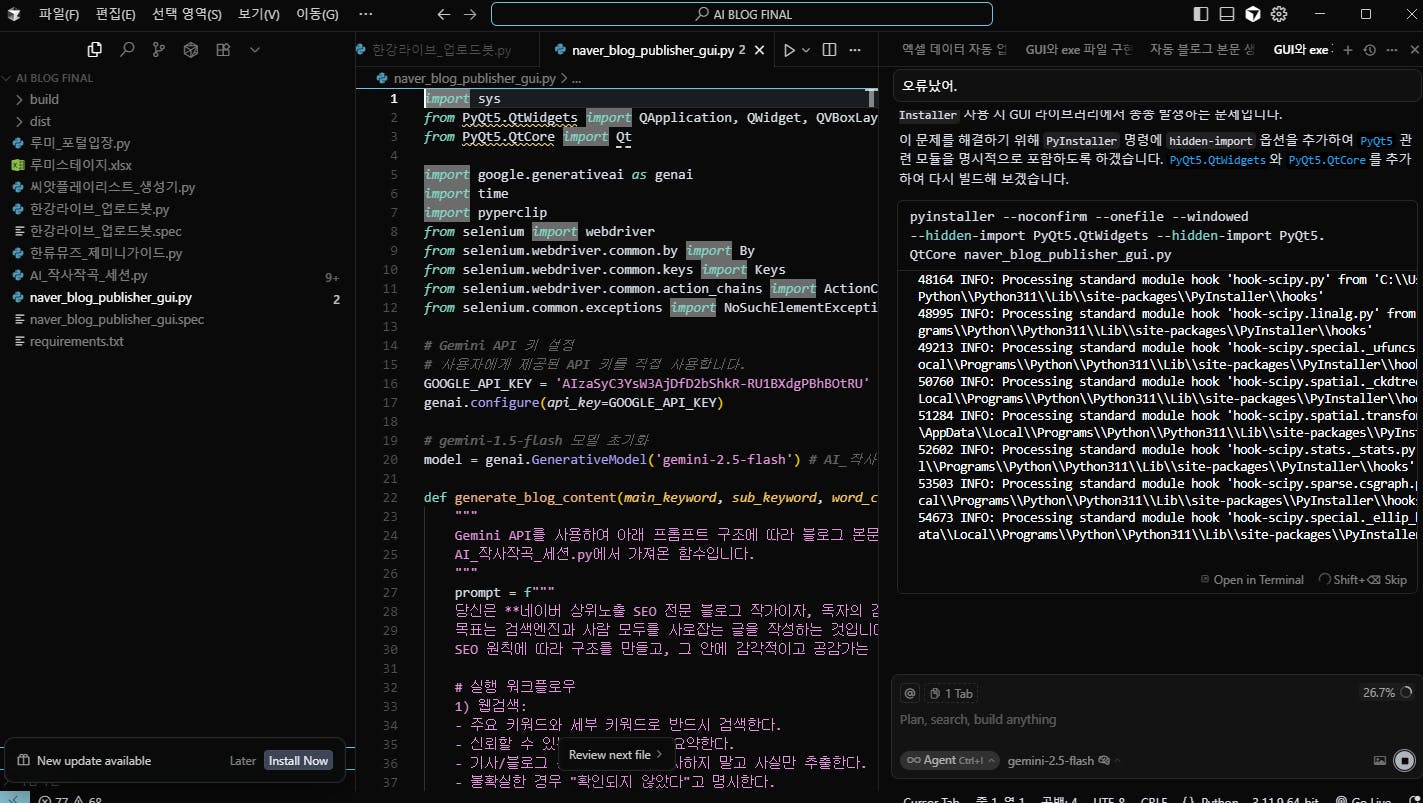Open the Agent mode dropdown
The width and height of the screenshot is (1423, 803).
point(949,760)
